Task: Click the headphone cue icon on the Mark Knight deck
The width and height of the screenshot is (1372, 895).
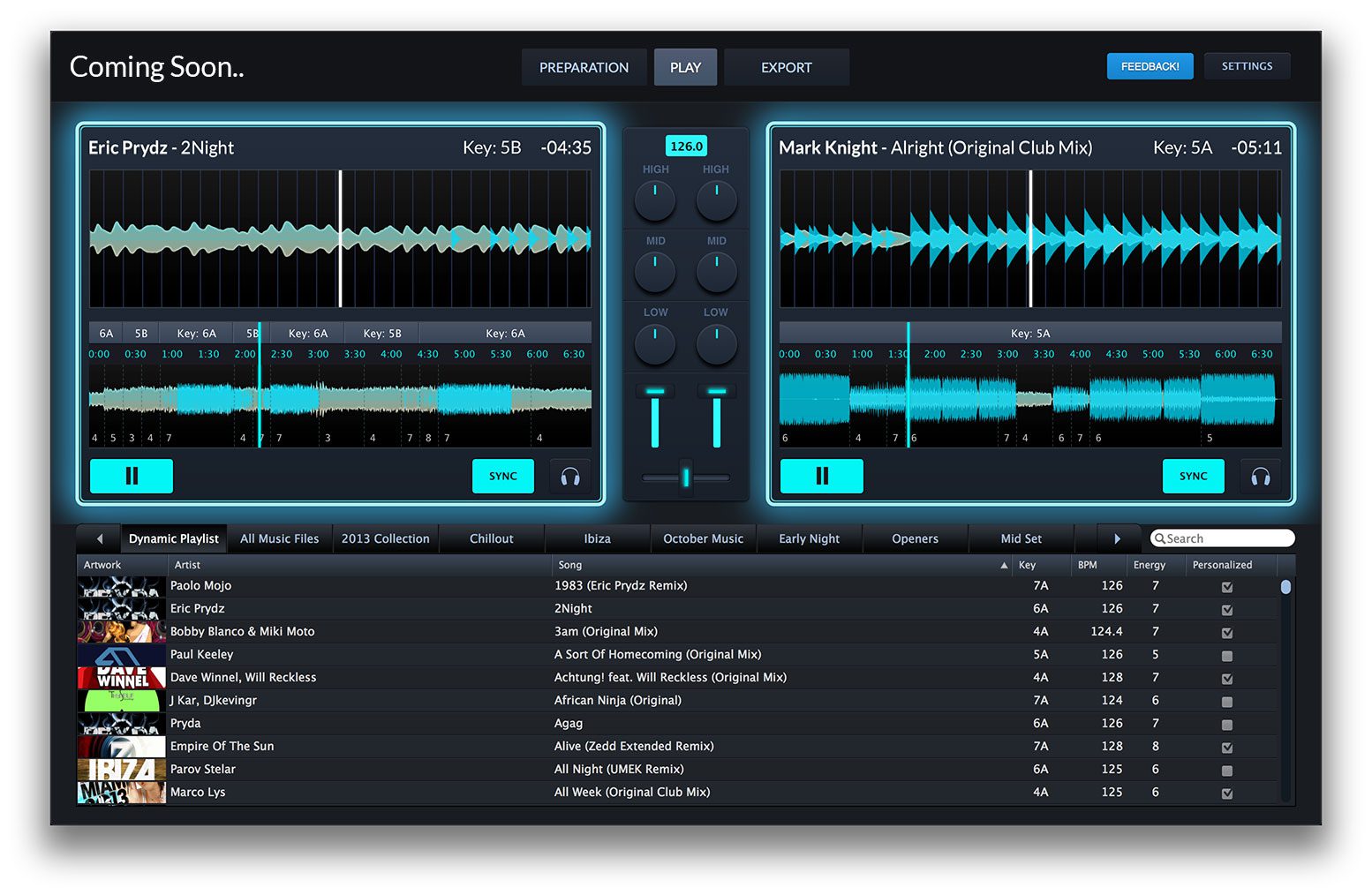Action: [x=1261, y=477]
